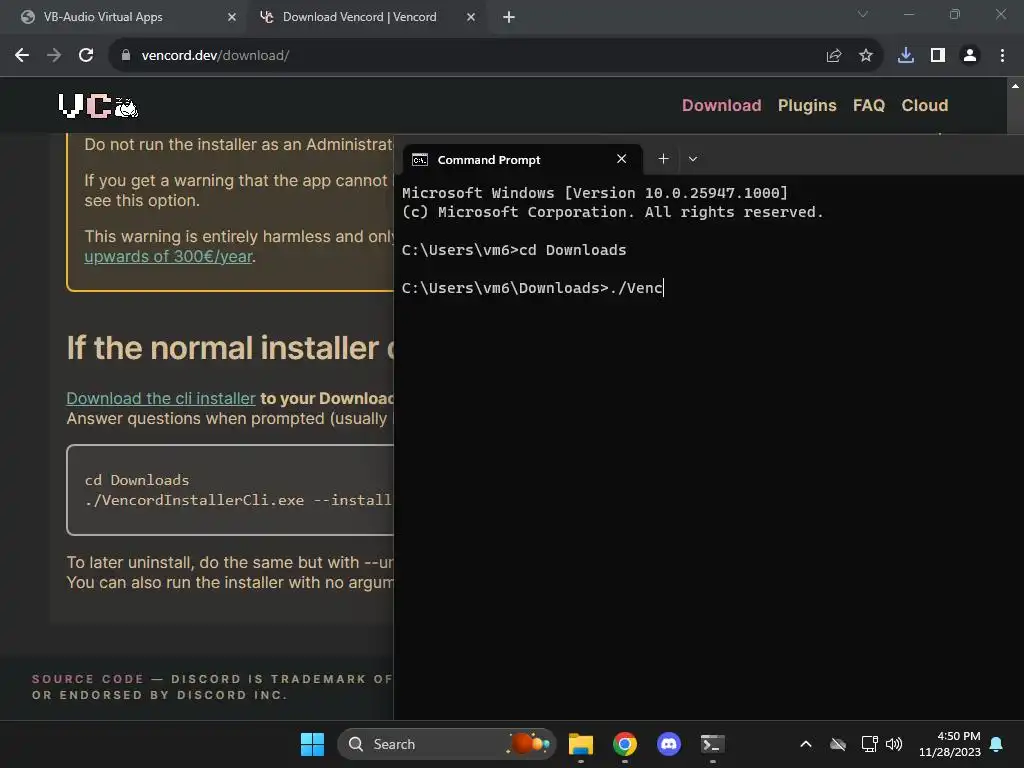Open notifications bell icon
This screenshot has width=1024, height=768.
(996, 744)
